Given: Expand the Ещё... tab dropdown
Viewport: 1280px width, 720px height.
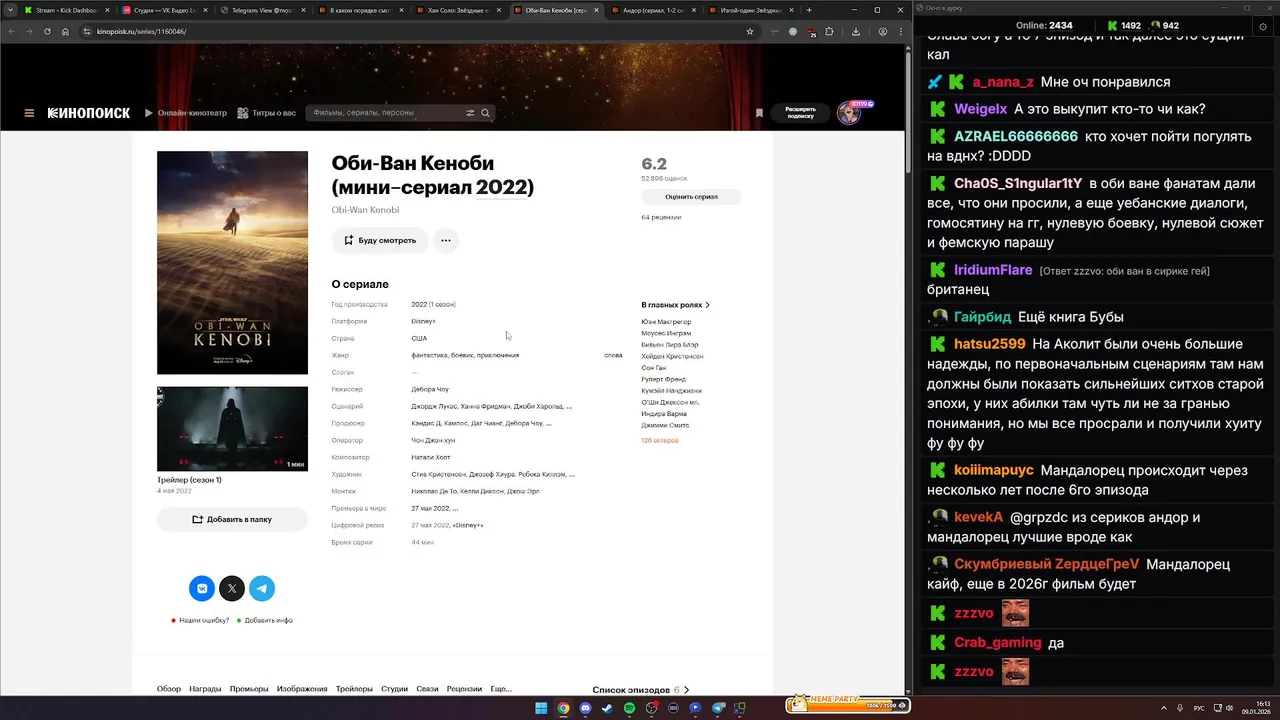Looking at the screenshot, I should (x=501, y=689).
